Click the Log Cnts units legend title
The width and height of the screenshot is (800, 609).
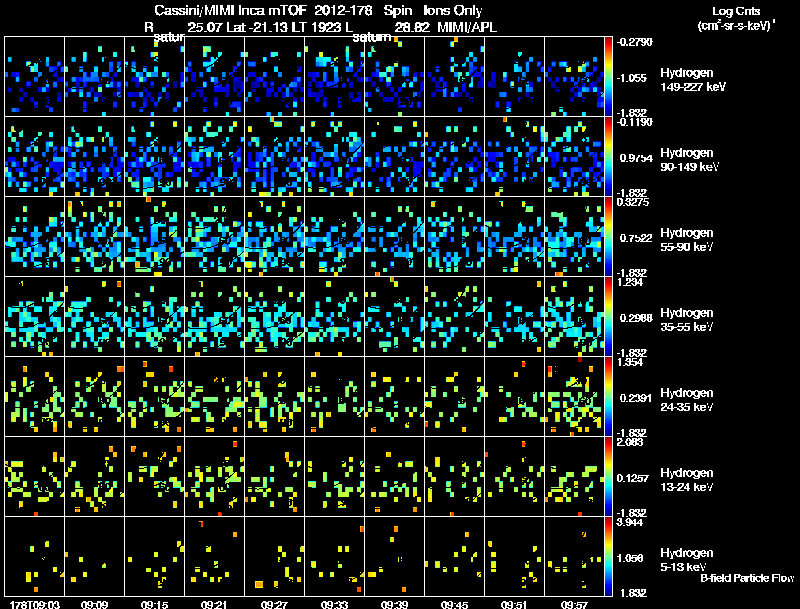(x=736, y=18)
